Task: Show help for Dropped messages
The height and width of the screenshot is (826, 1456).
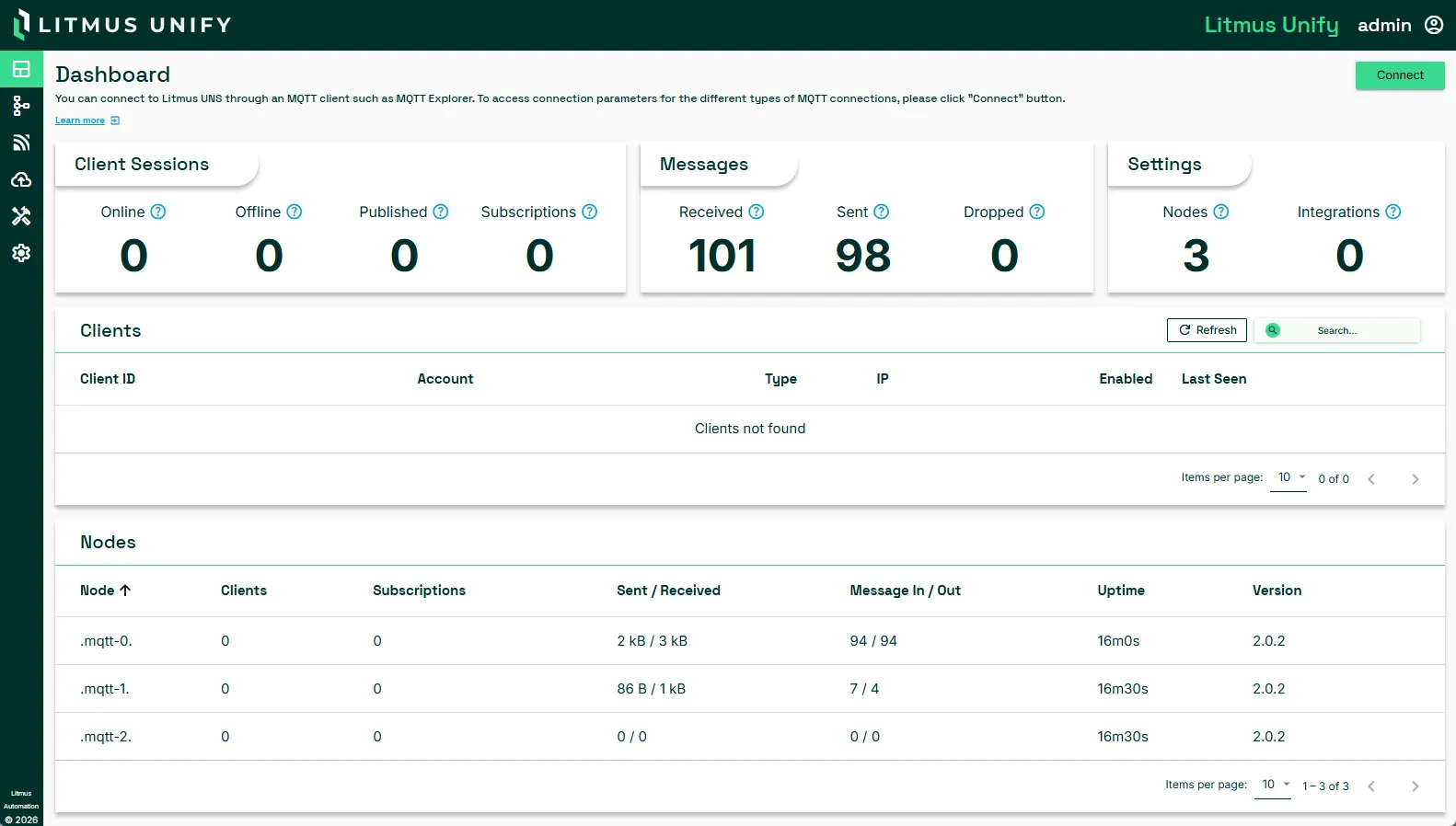Action: 1037,212
